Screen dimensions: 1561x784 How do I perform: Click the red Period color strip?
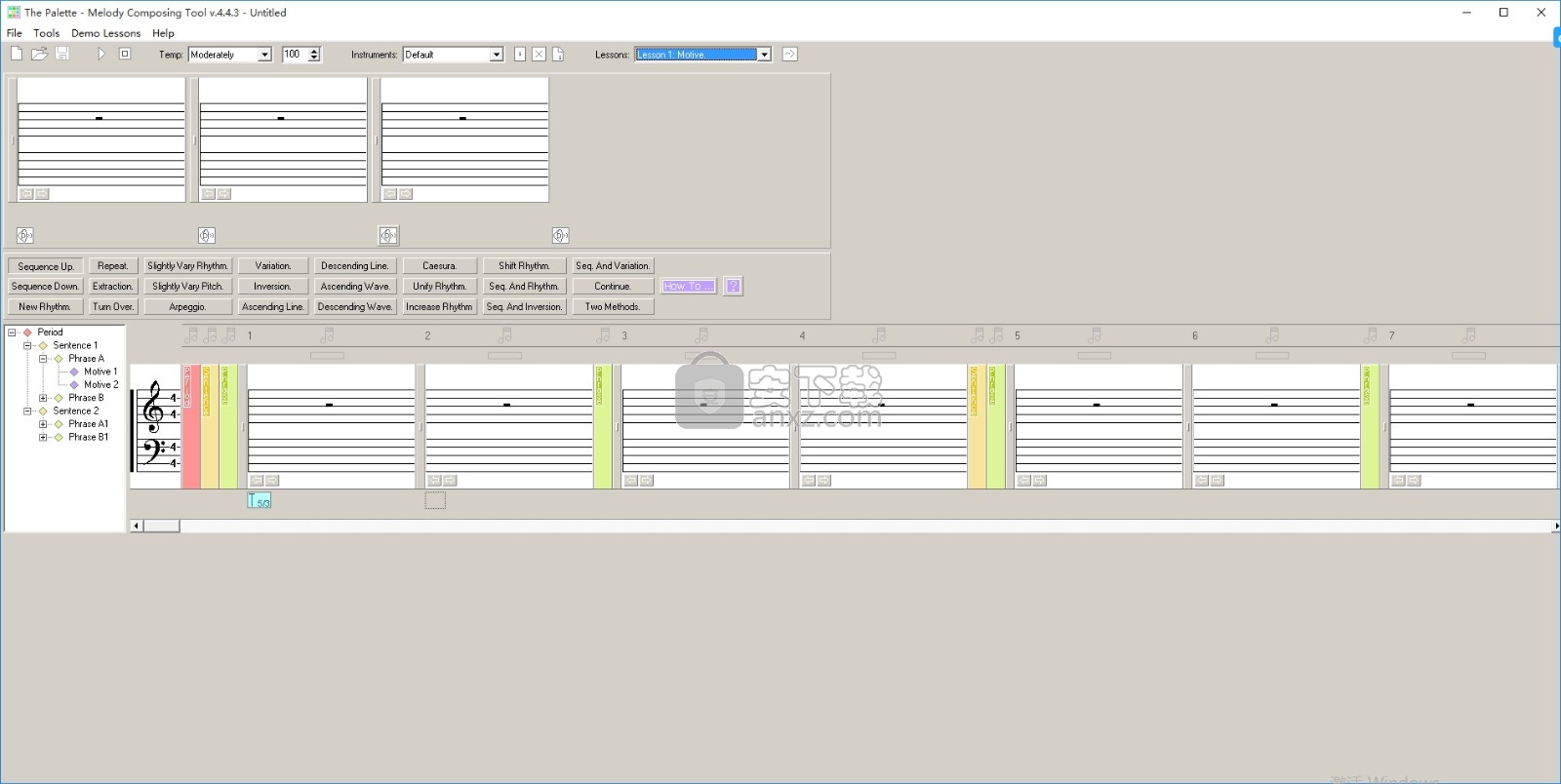[191, 426]
